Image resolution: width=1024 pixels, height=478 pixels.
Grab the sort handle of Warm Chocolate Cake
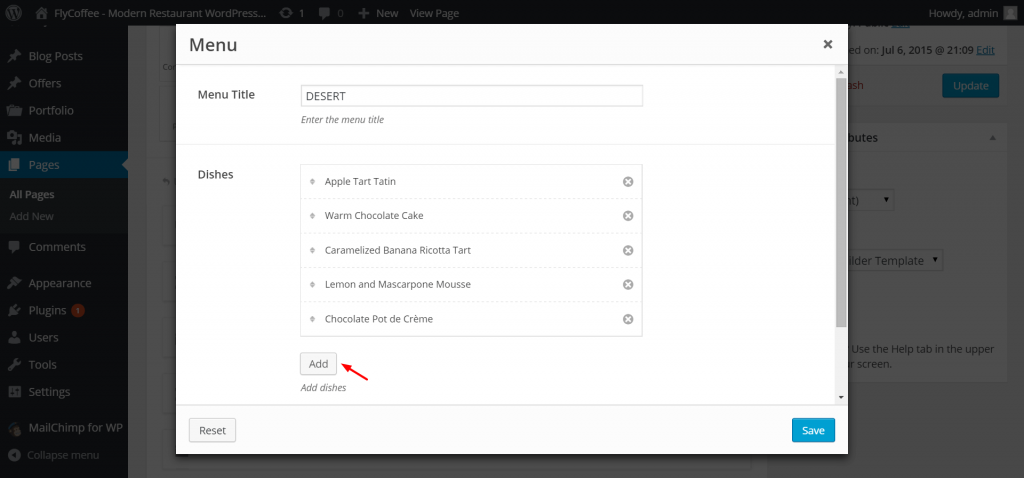tap(312, 215)
